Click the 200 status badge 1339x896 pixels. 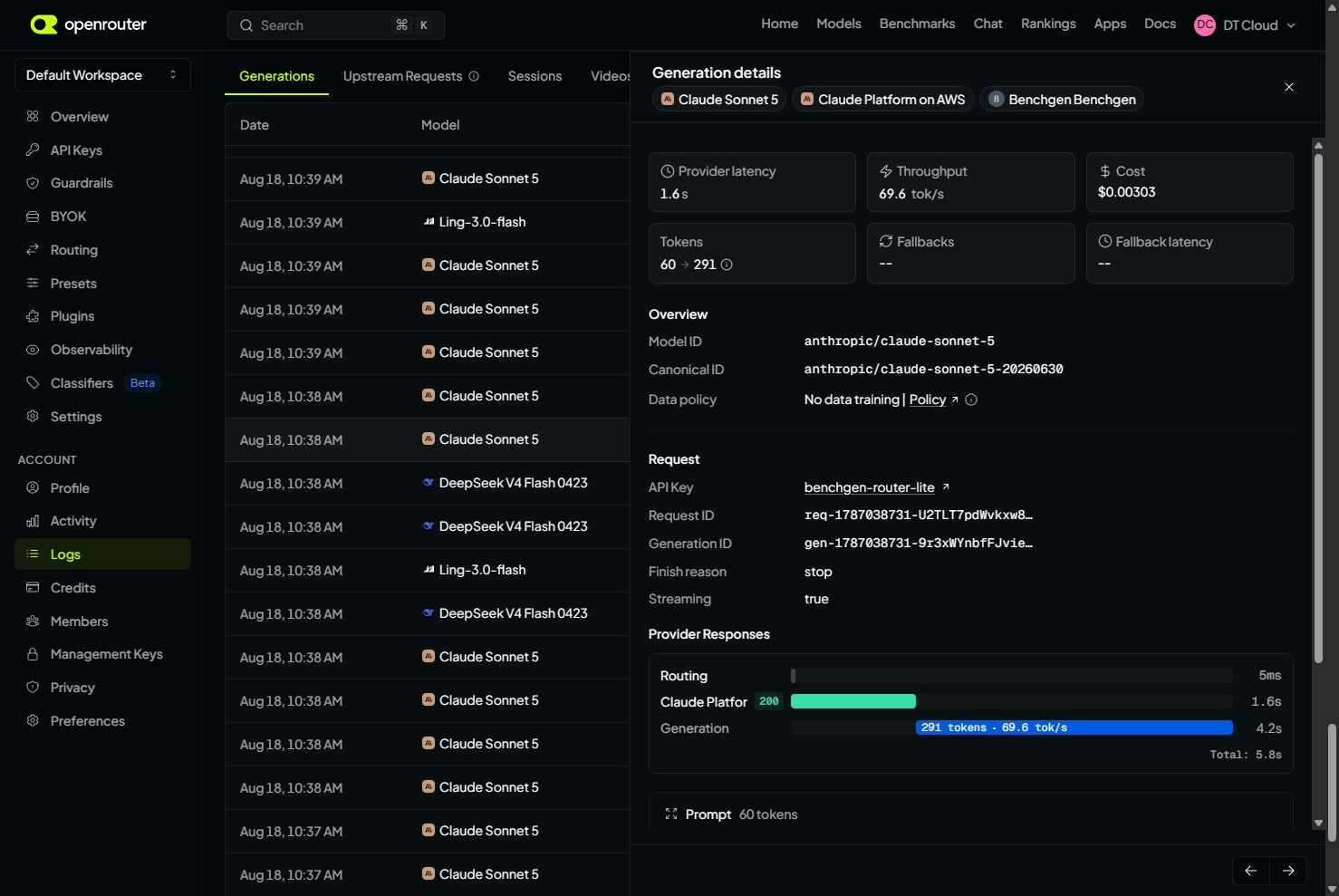coord(769,701)
